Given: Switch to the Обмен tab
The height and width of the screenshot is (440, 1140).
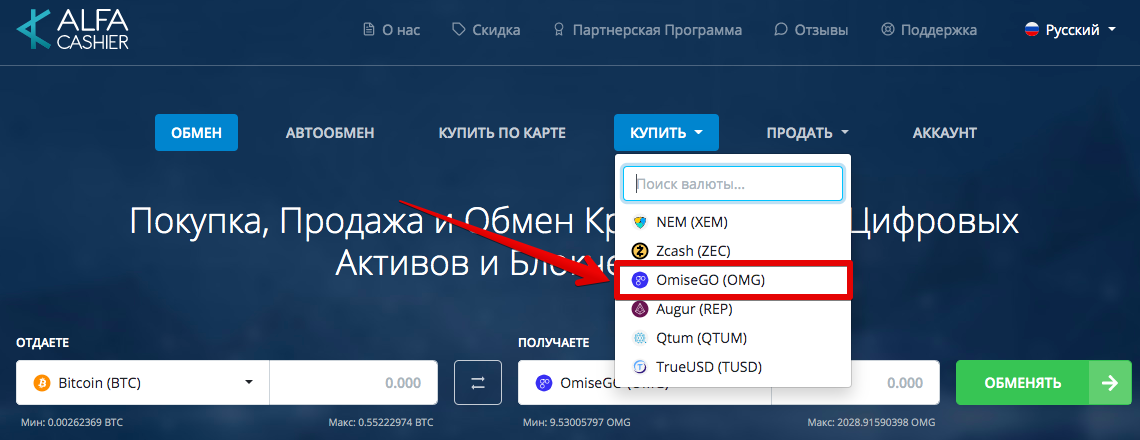Looking at the screenshot, I should tap(196, 132).
